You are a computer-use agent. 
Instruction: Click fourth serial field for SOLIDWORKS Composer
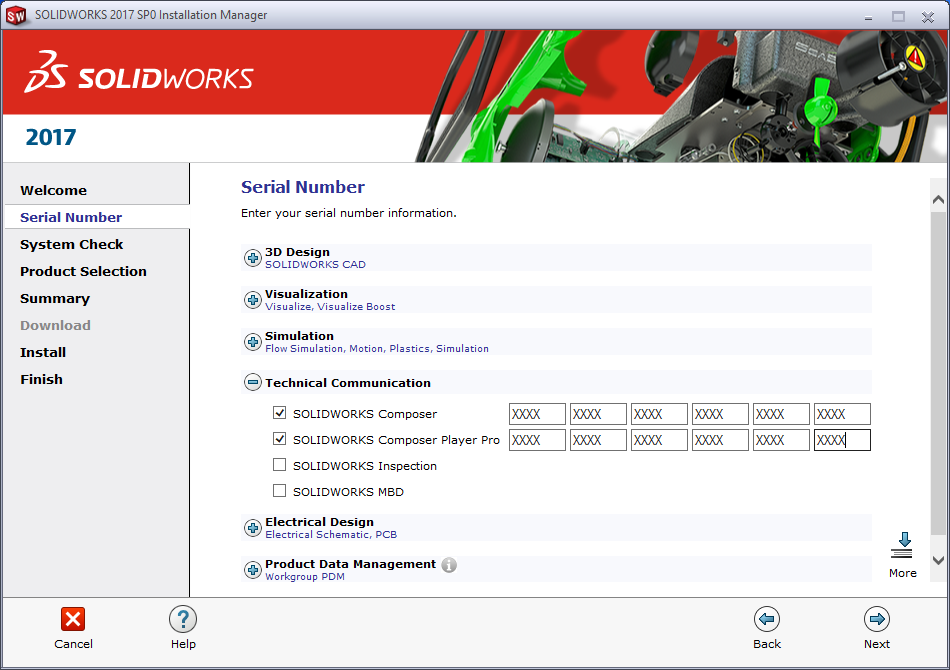click(x=720, y=414)
